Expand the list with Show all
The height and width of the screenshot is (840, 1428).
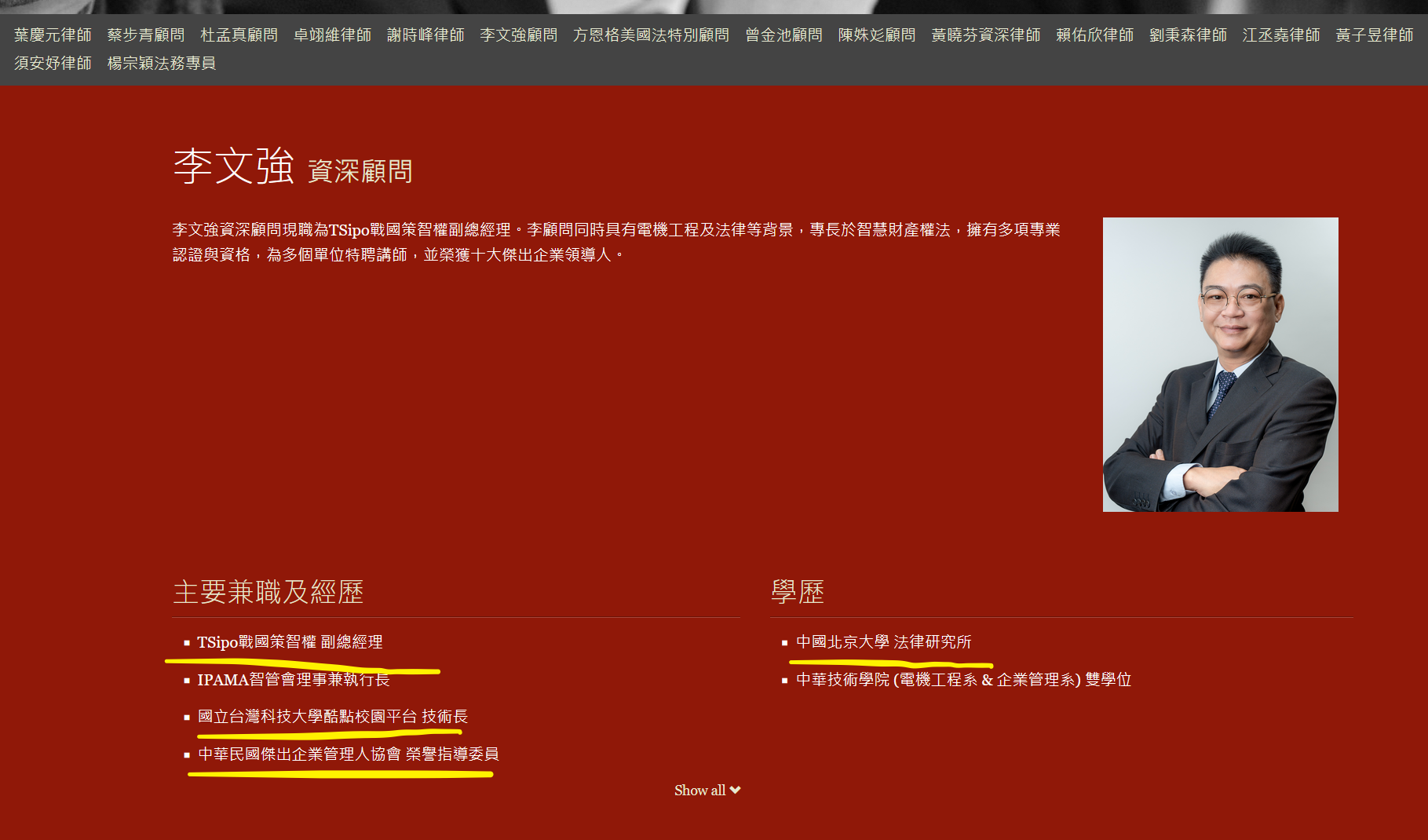(707, 791)
